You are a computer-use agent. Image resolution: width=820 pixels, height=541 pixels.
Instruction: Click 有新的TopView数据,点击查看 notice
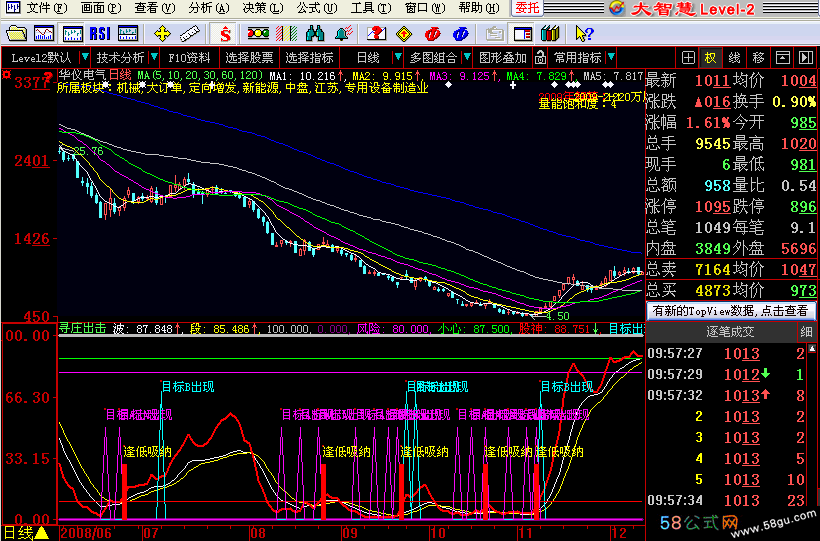tap(731, 311)
